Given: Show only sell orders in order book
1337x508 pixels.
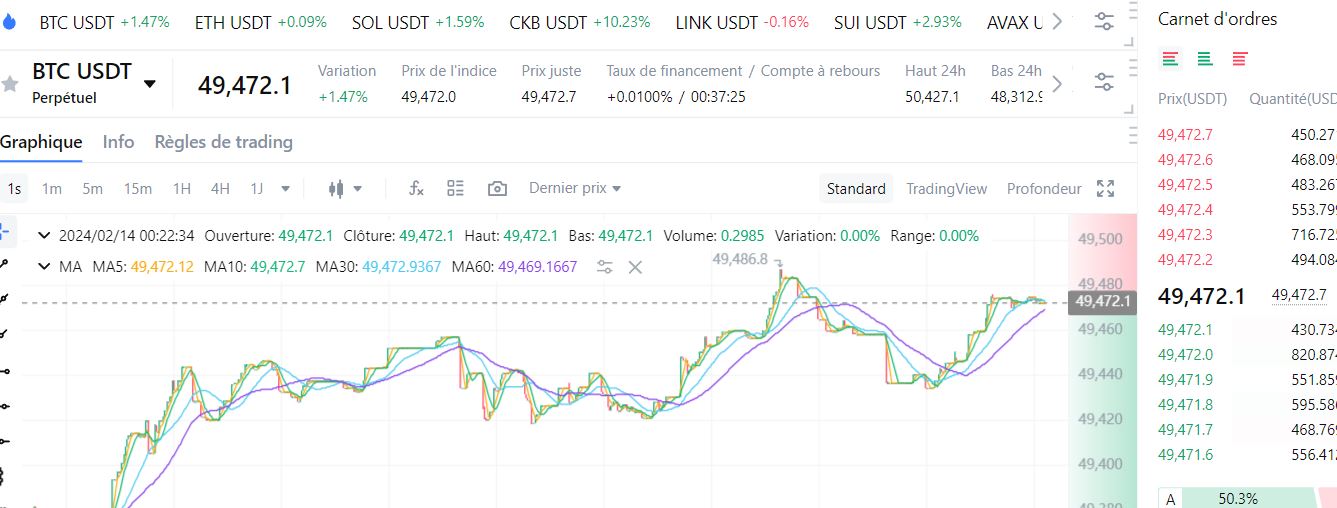Looking at the screenshot, I should pos(1240,59).
